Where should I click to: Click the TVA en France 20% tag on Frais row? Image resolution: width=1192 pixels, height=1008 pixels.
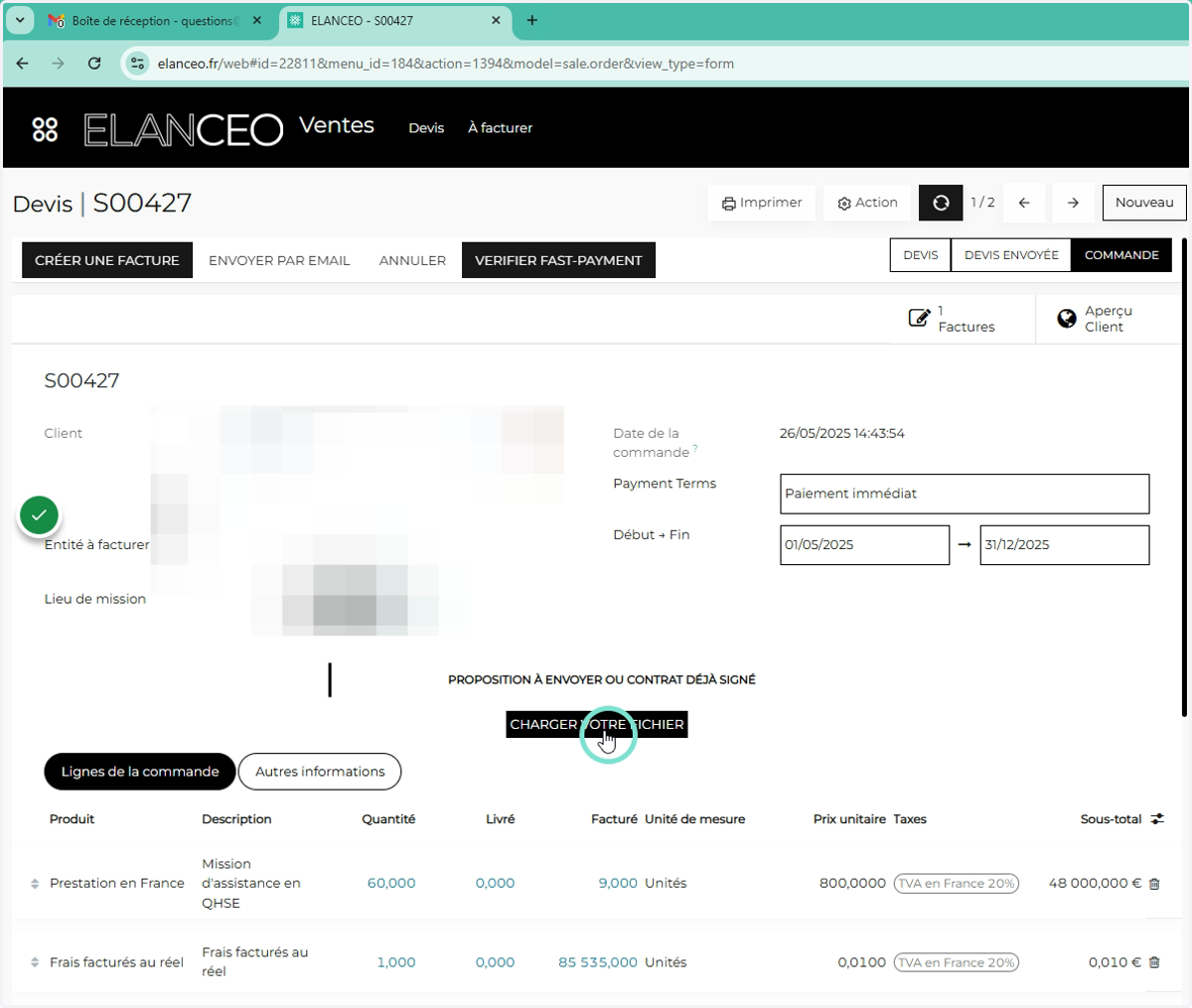(957, 962)
